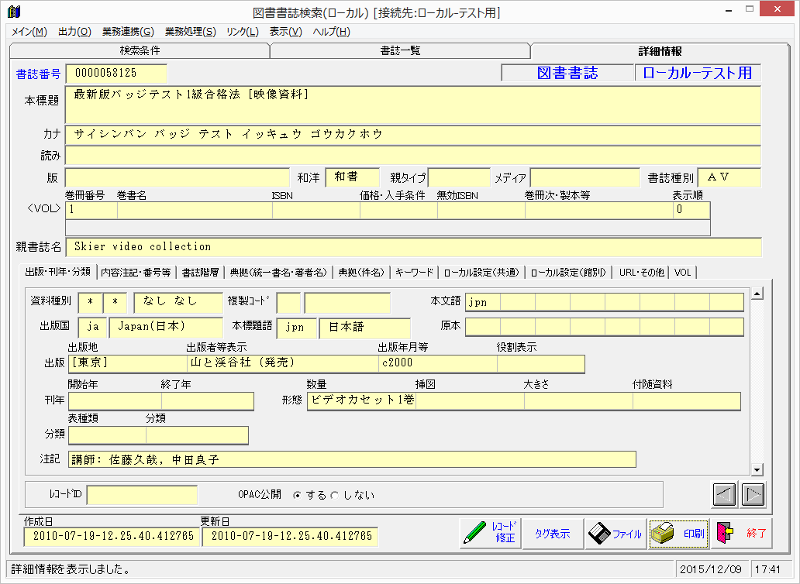Click the scroll down arrow of the detail panel
Viewport: 800px width, 584px height.
[757, 469]
